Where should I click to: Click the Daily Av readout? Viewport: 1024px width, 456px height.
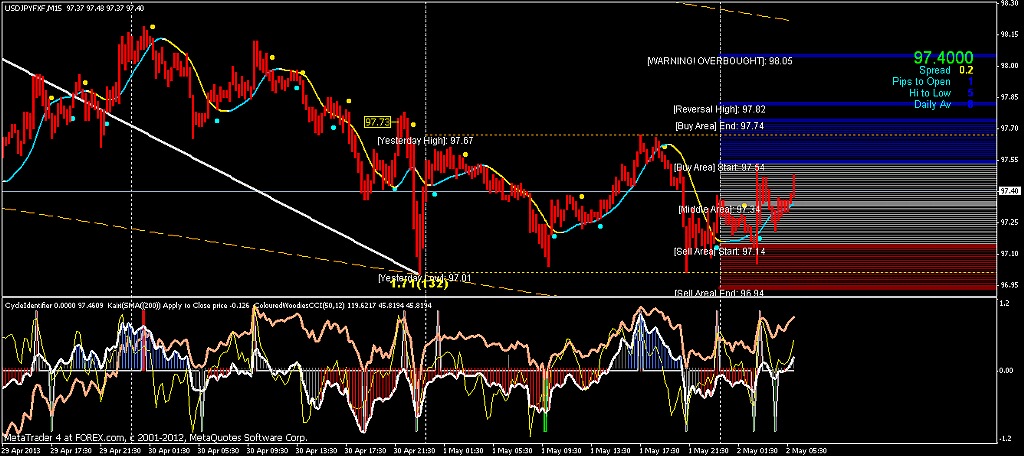tap(944, 104)
